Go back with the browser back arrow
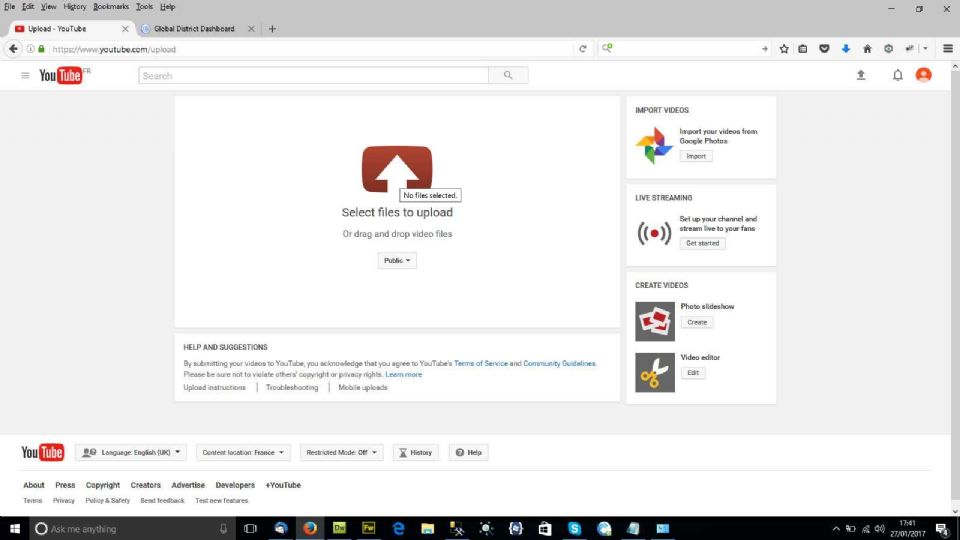The height and width of the screenshot is (540, 960). pos(13,49)
